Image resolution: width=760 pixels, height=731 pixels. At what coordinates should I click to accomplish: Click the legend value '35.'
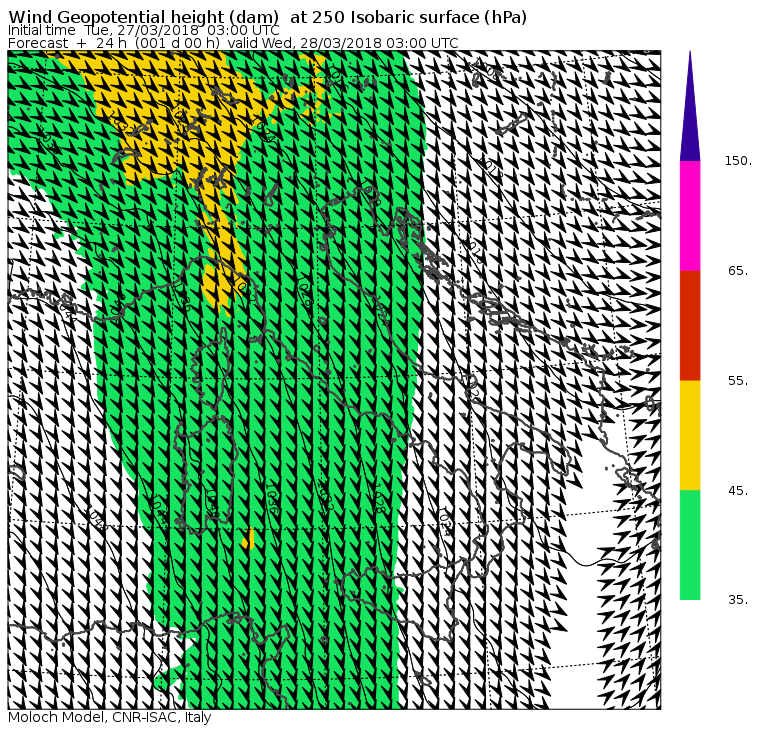coord(738,600)
